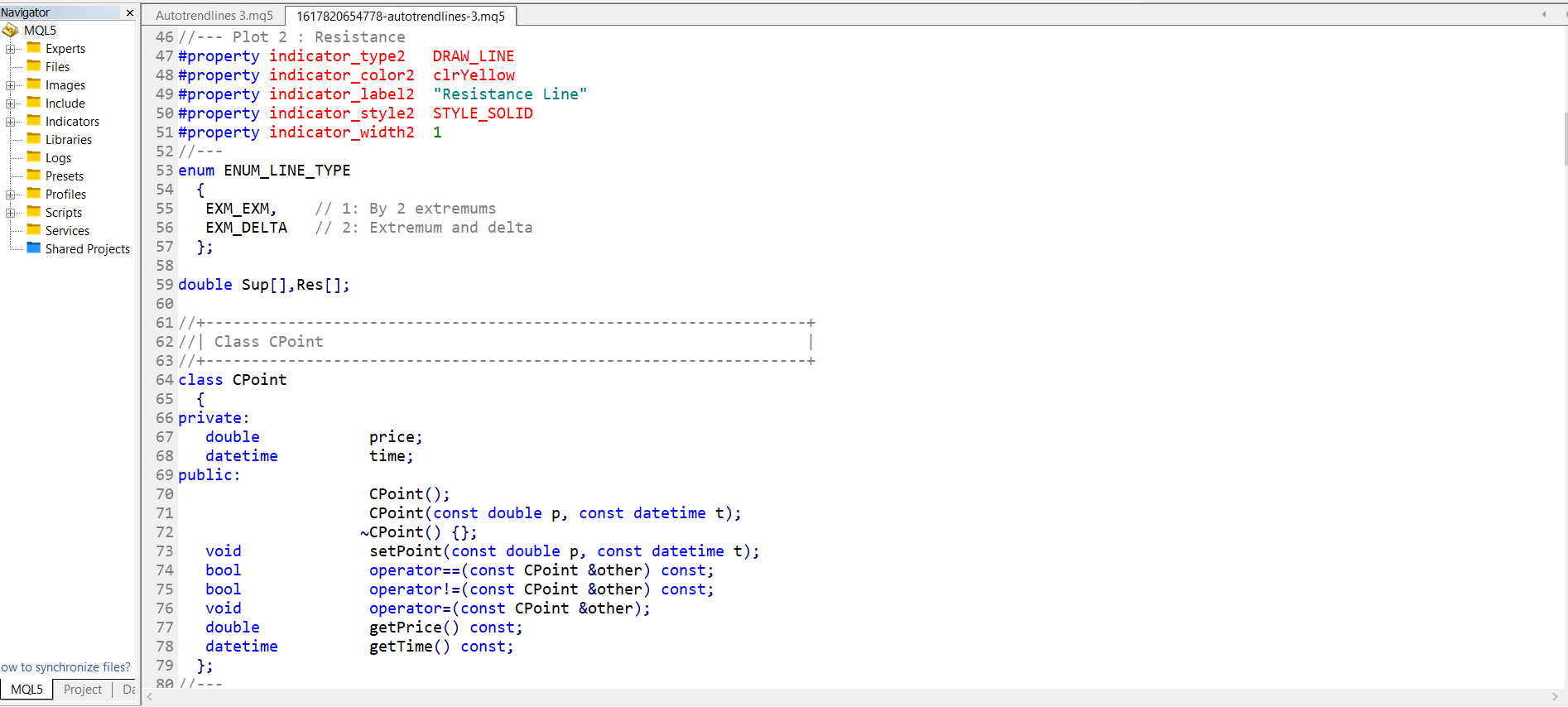Click on DRAW_LINE value

pyautogui.click(x=474, y=56)
